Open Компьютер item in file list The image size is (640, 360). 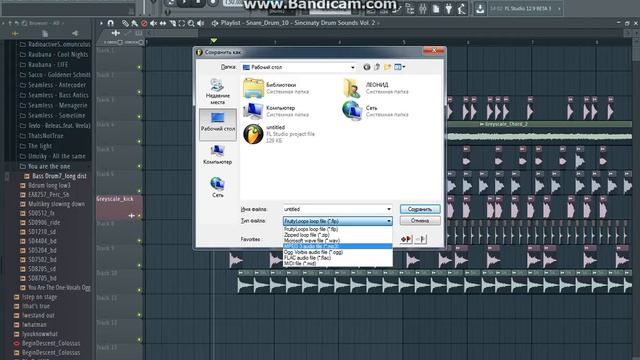click(x=276, y=111)
